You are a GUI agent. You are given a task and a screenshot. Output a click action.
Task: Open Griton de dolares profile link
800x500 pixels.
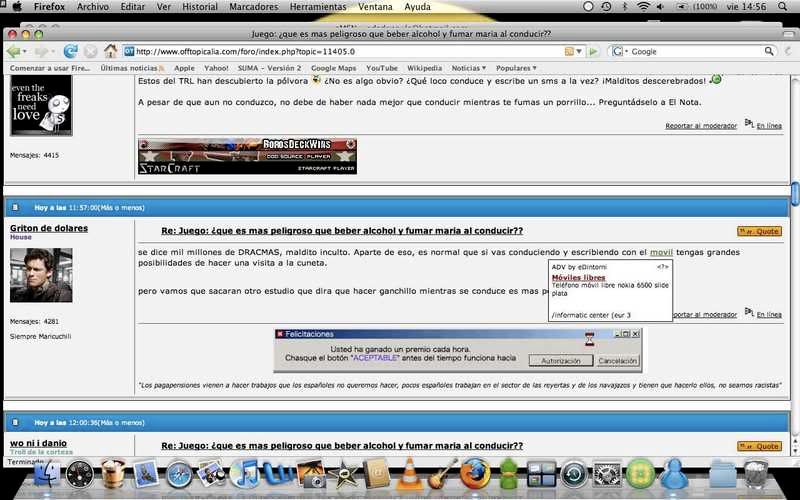pyautogui.click(x=48, y=228)
